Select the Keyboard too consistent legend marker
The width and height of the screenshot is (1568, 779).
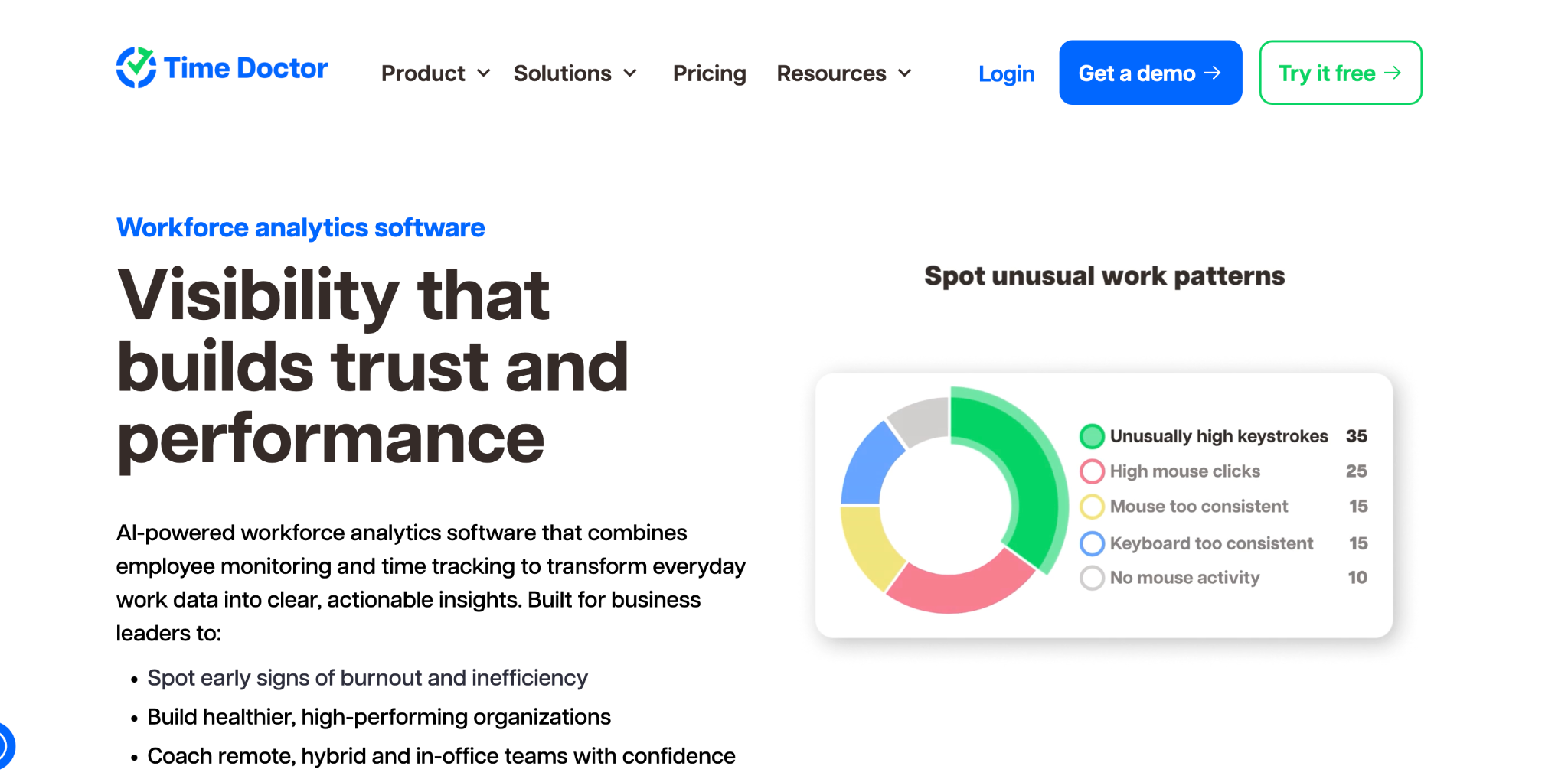click(x=1092, y=543)
